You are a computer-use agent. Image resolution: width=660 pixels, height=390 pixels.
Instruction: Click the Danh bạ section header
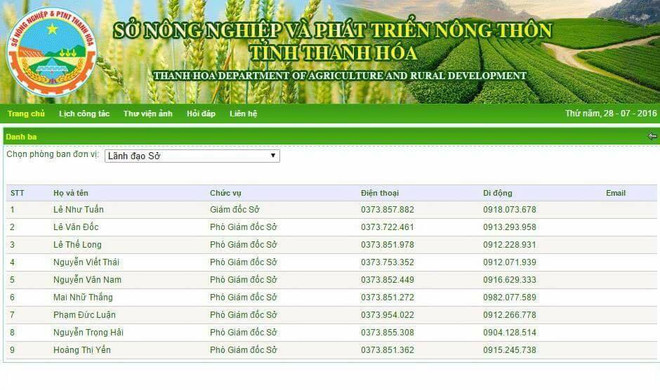21,137
